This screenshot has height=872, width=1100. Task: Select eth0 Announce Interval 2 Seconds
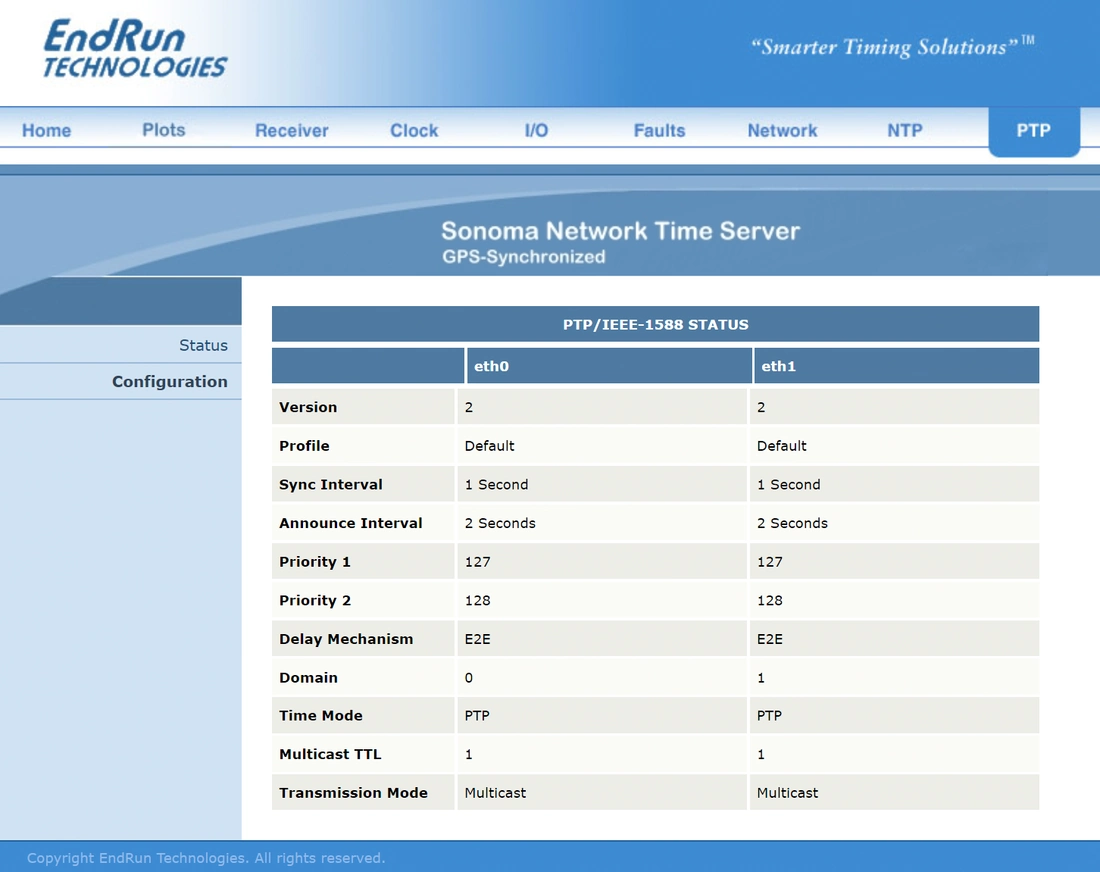(499, 523)
